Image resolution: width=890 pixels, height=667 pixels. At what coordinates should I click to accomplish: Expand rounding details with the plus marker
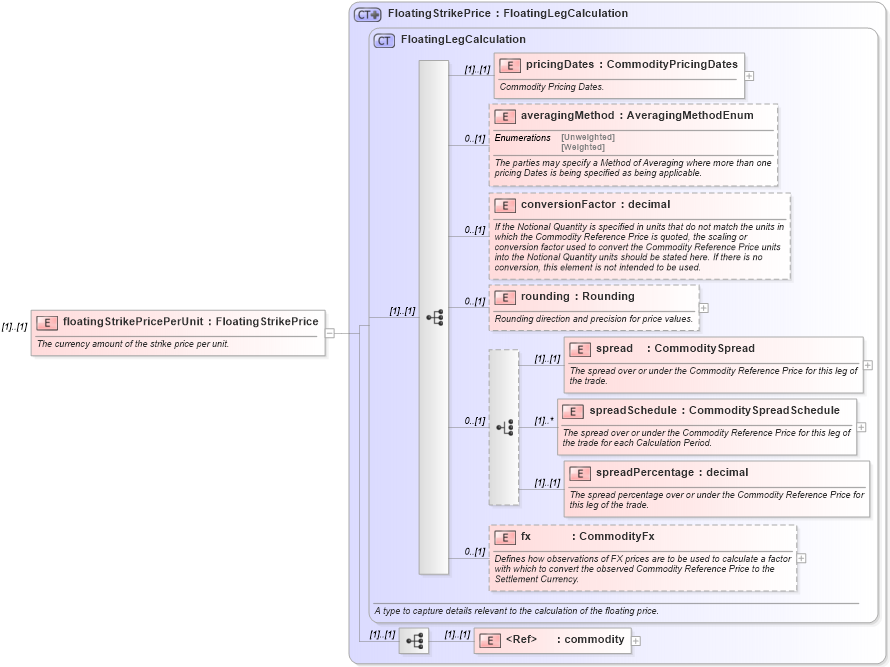coord(704,308)
